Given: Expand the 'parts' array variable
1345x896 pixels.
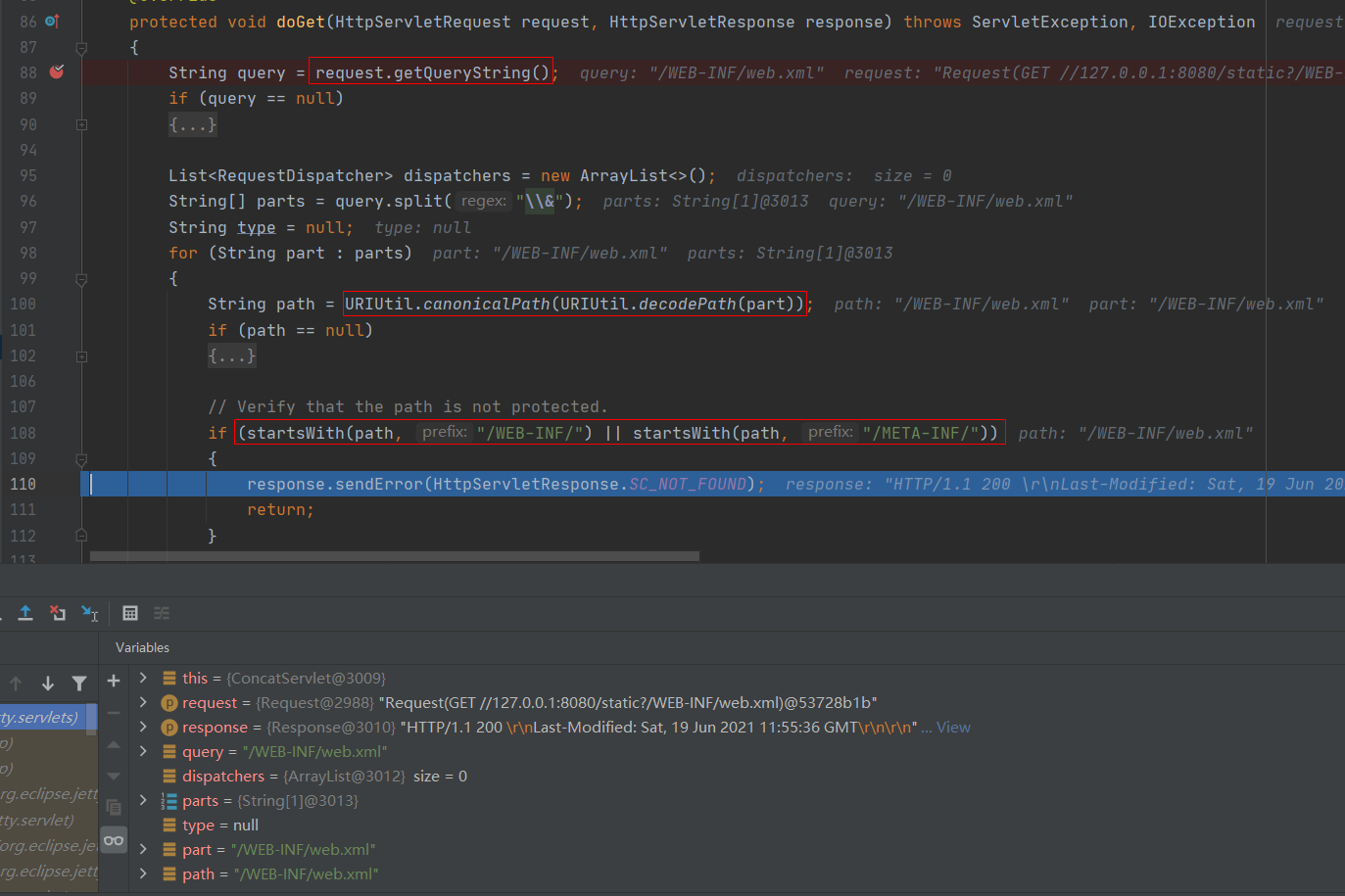Looking at the screenshot, I should 143,800.
